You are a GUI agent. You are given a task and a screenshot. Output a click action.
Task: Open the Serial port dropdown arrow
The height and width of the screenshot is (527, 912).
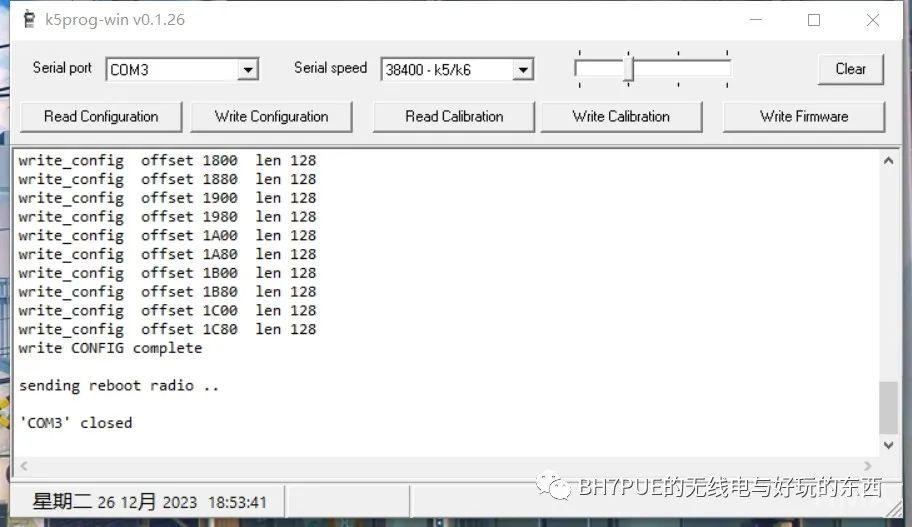coord(248,70)
